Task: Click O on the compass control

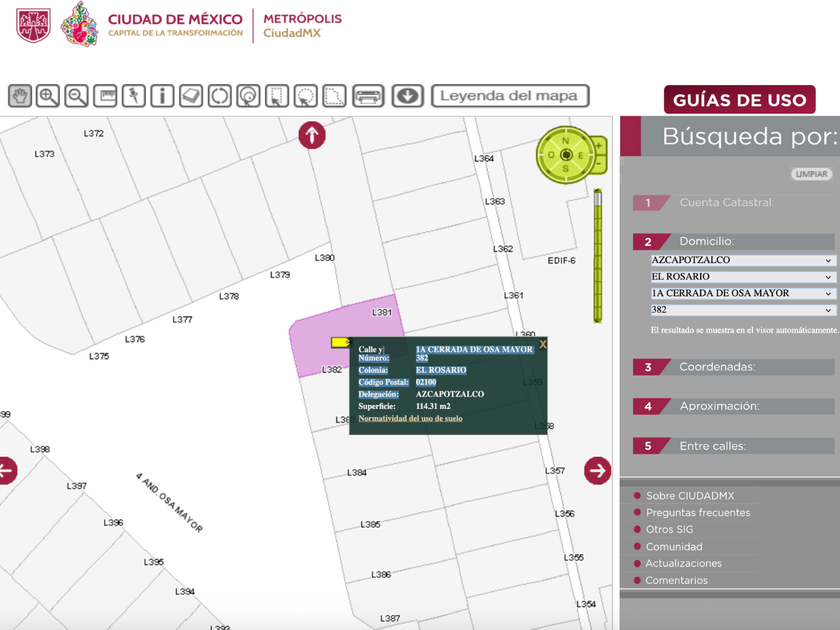Action: point(551,155)
